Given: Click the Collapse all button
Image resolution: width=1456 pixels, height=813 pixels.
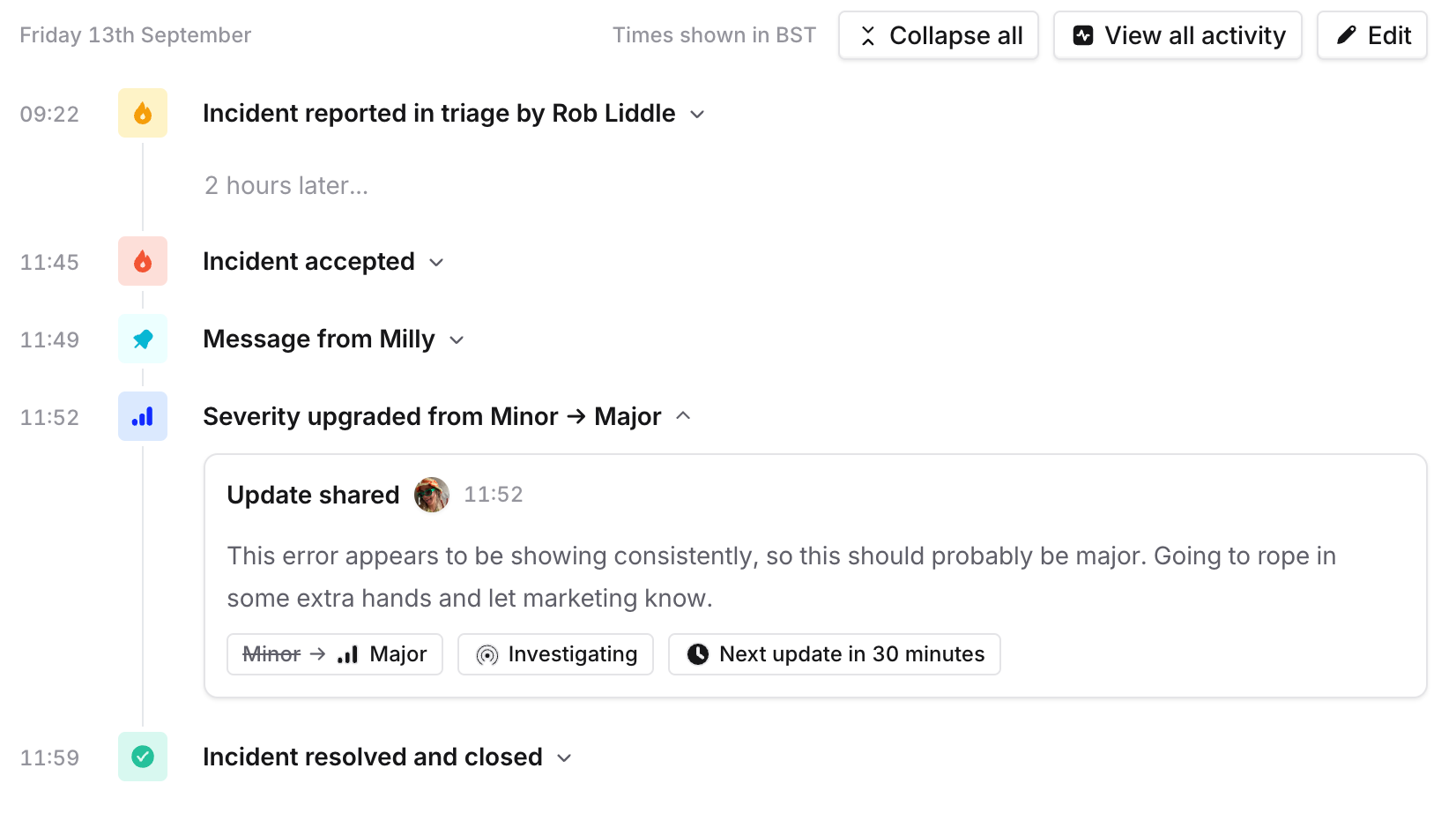Looking at the screenshot, I should (939, 35).
